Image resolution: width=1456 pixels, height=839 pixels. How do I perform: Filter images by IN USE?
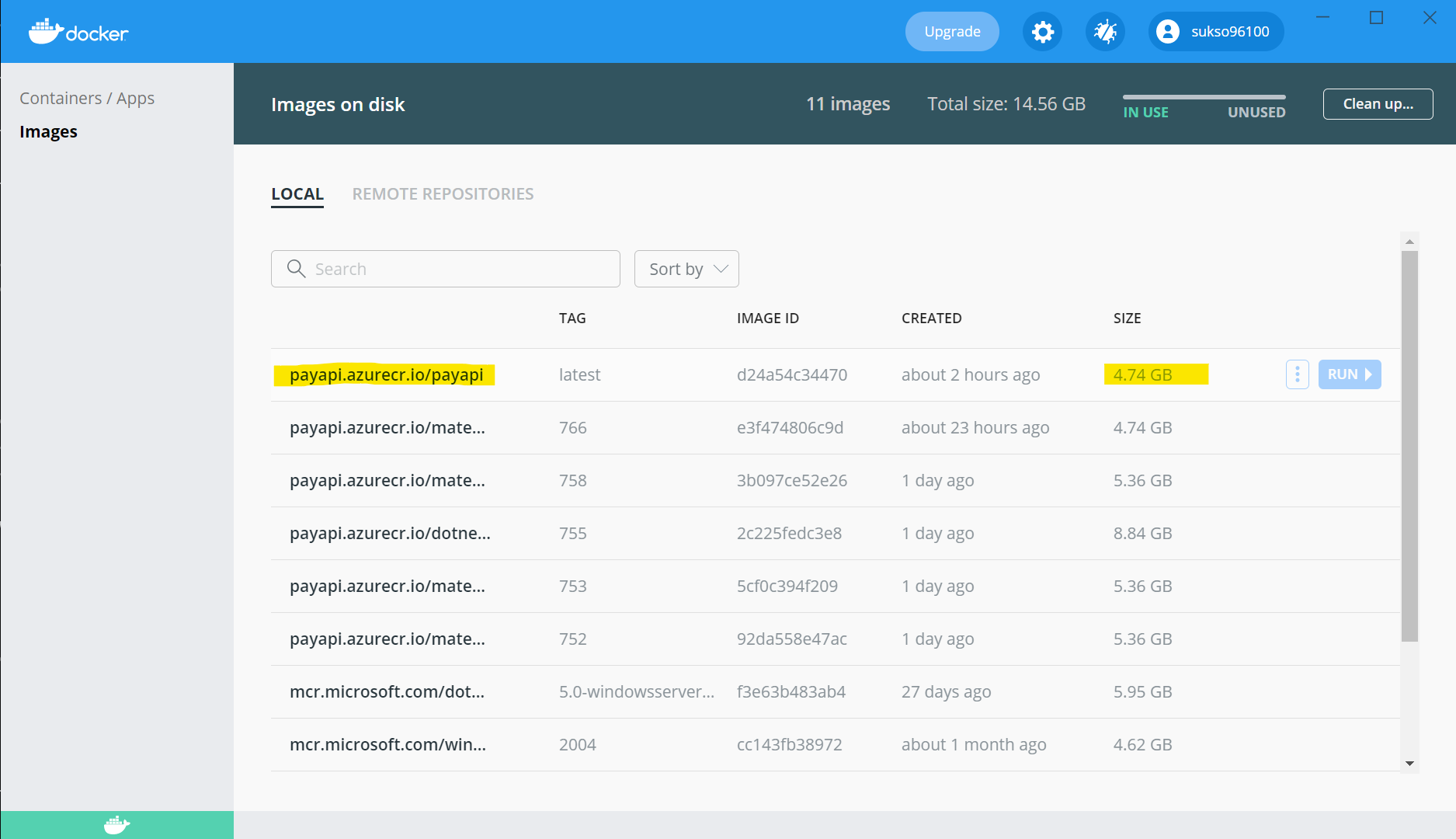(x=1145, y=113)
